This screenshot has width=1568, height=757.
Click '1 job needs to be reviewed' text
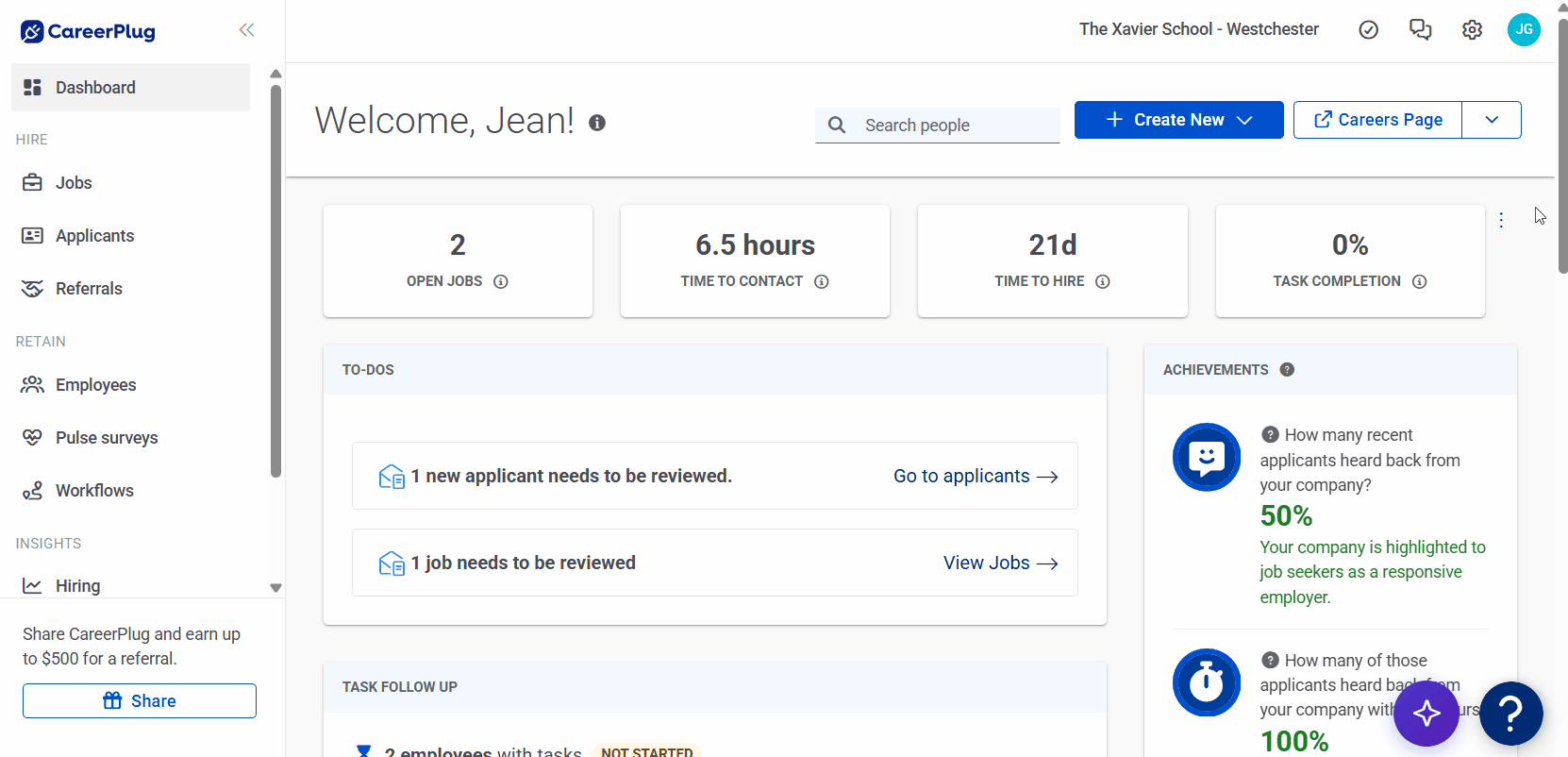pos(524,563)
